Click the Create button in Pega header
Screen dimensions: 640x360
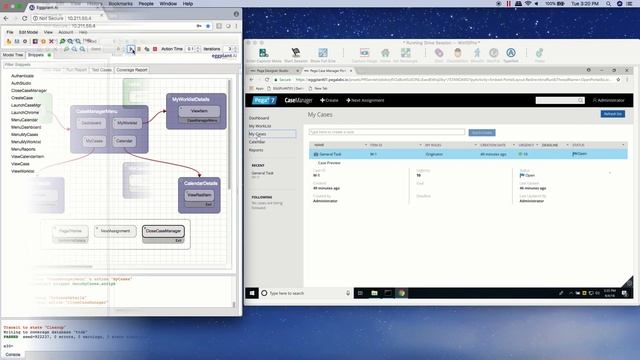(x=329, y=100)
